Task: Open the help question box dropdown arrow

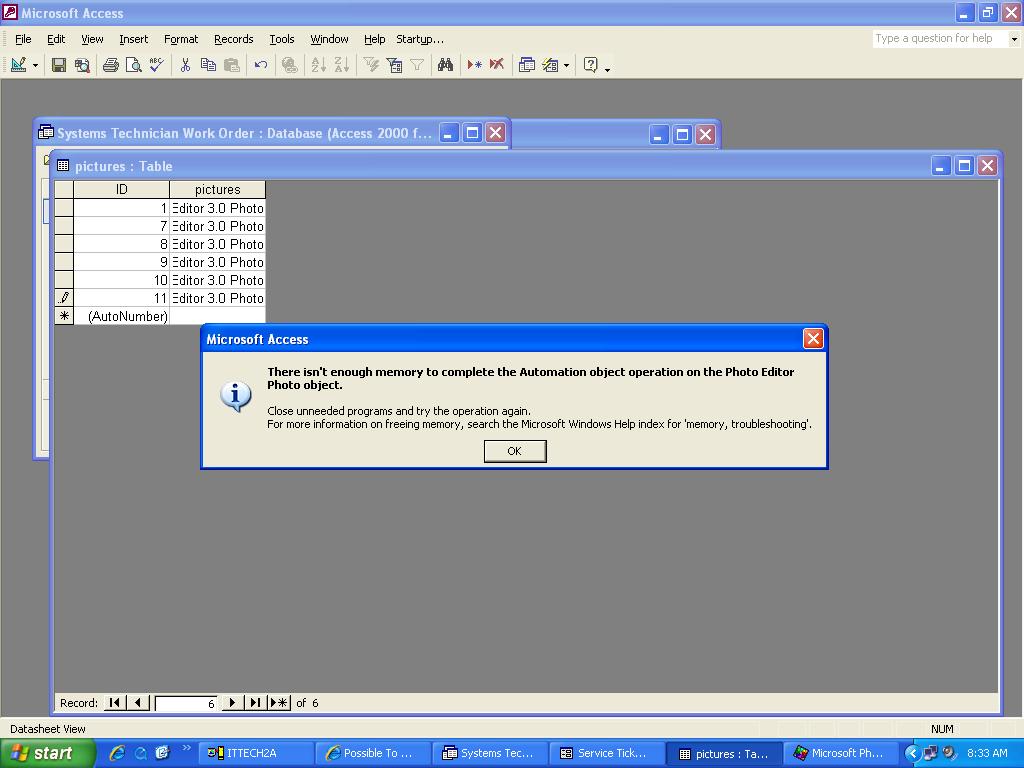Action: (1014, 39)
